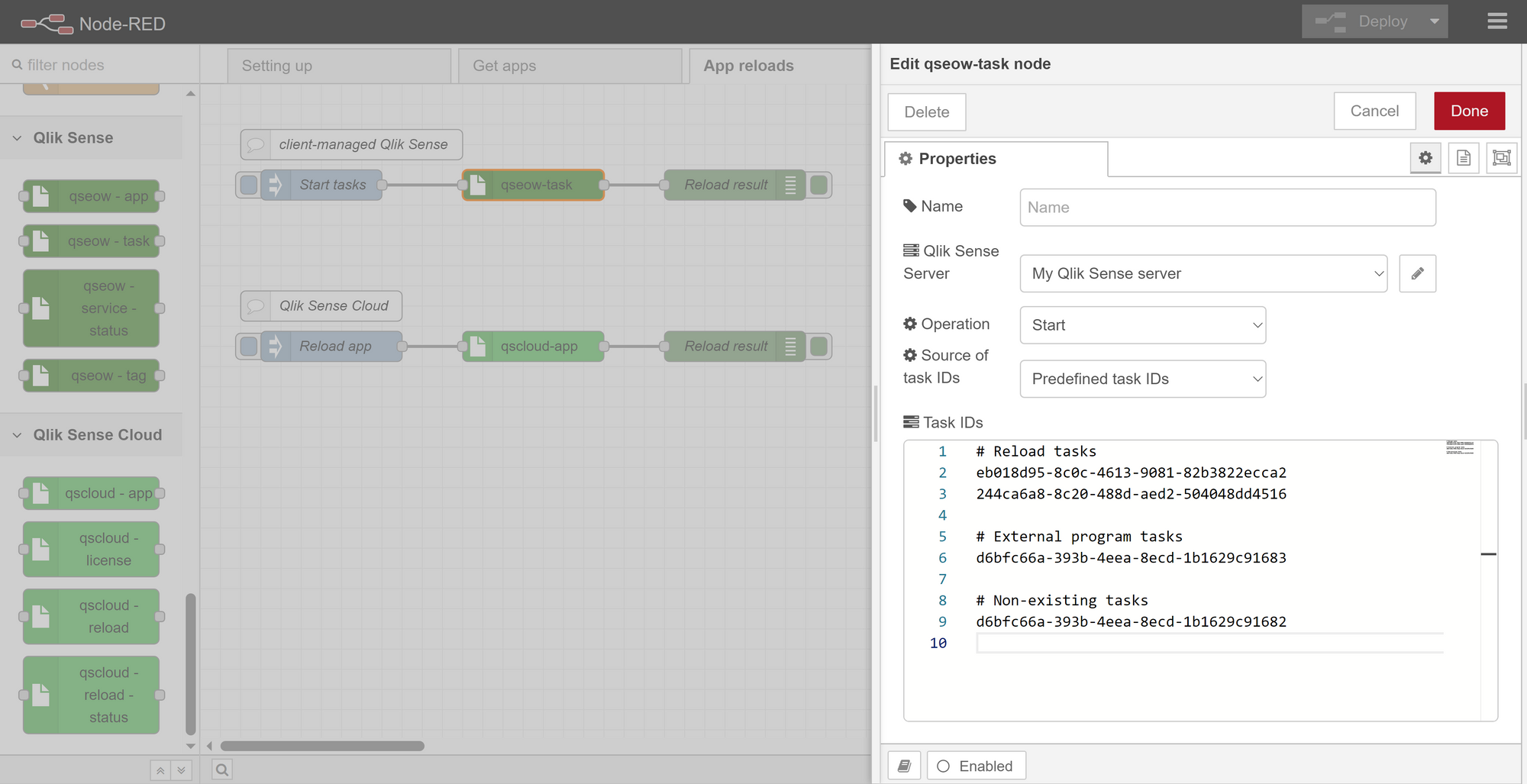Click the Node-RED logo
1527x784 pixels.
pyautogui.click(x=93, y=24)
